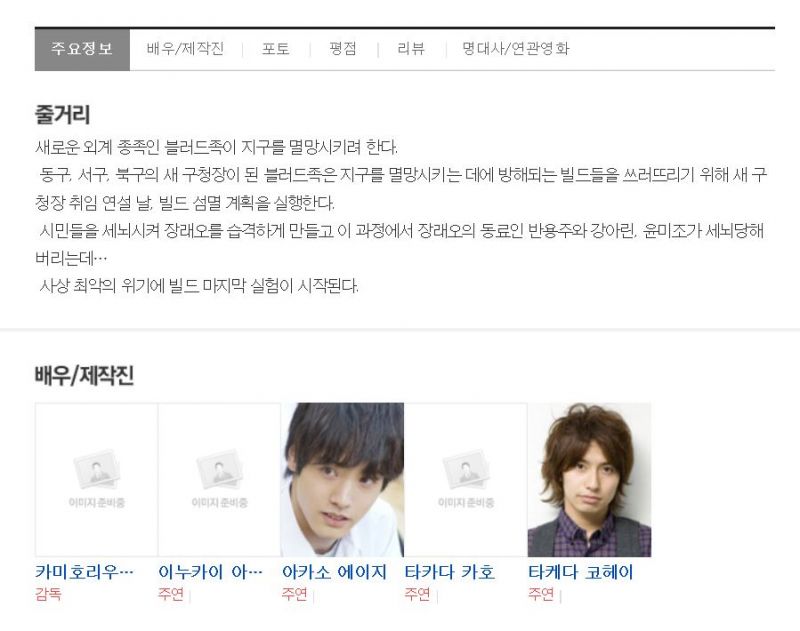Open 타케다 코헤이's profile photo
The image size is (800, 631).
[589, 479]
